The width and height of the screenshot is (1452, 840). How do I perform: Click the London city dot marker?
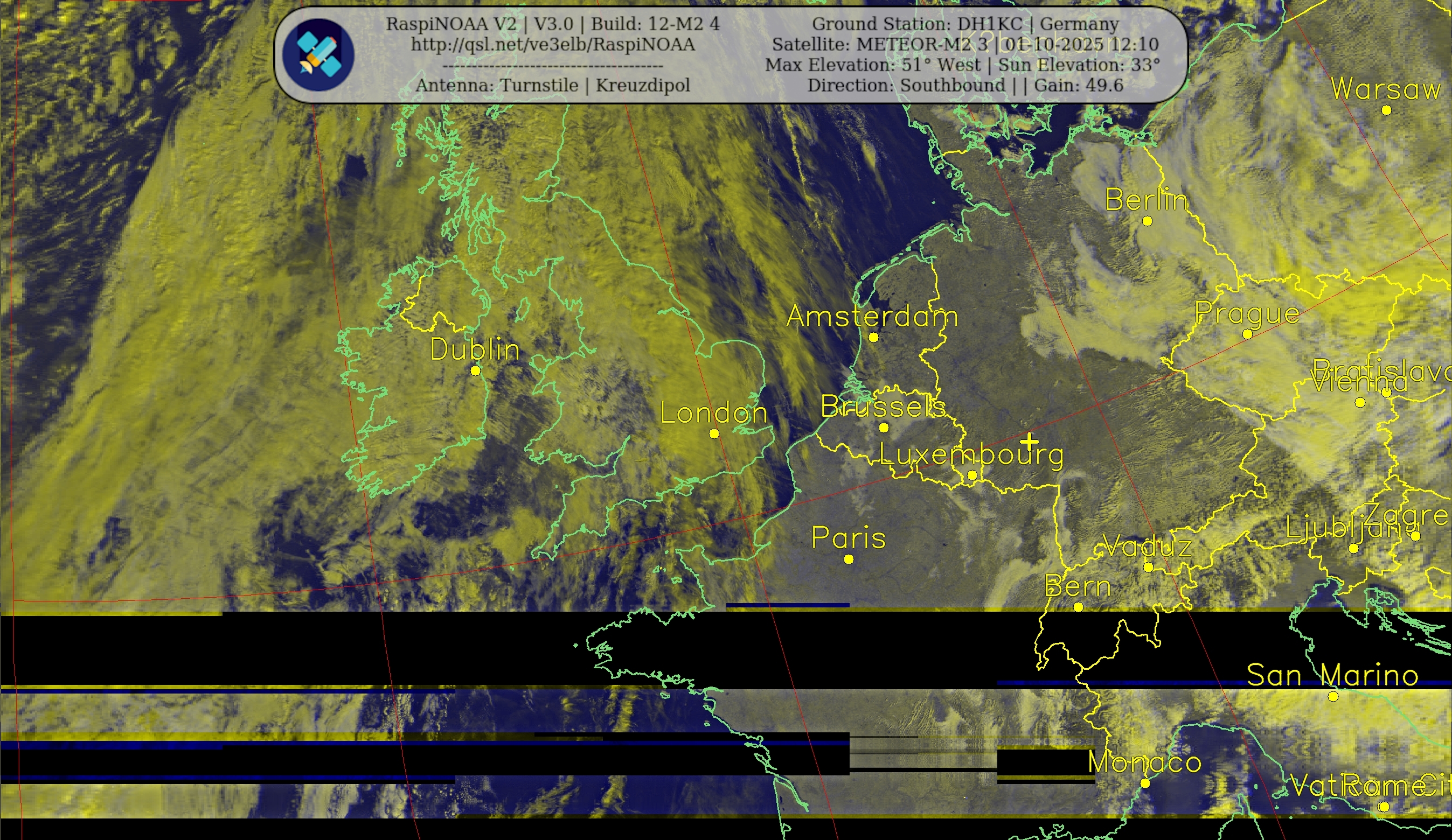[714, 433]
